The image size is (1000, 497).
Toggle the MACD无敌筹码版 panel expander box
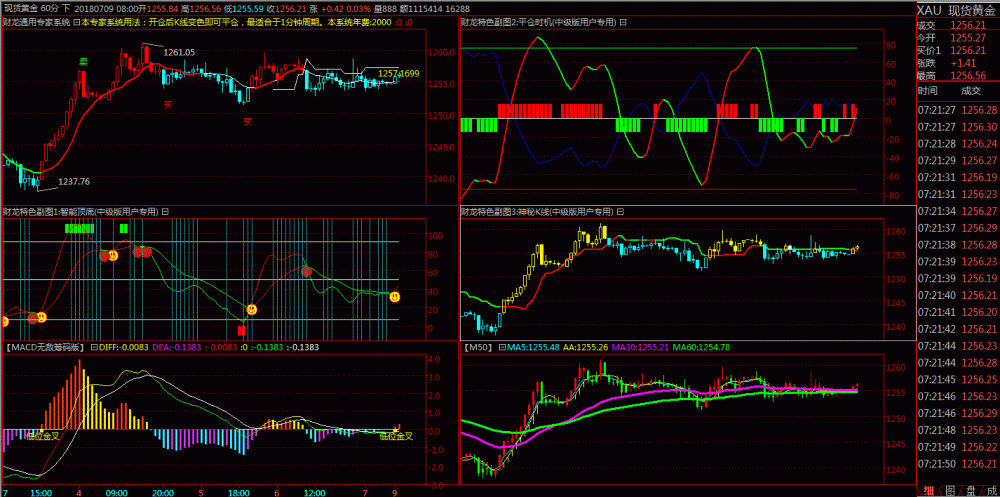pos(94,347)
